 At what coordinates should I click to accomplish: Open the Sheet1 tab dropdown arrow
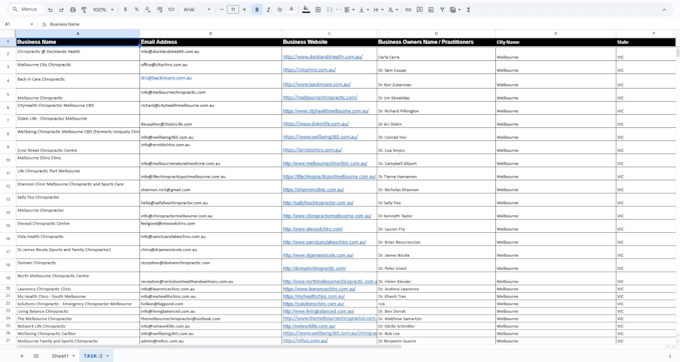pyautogui.click(x=73, y=356)
